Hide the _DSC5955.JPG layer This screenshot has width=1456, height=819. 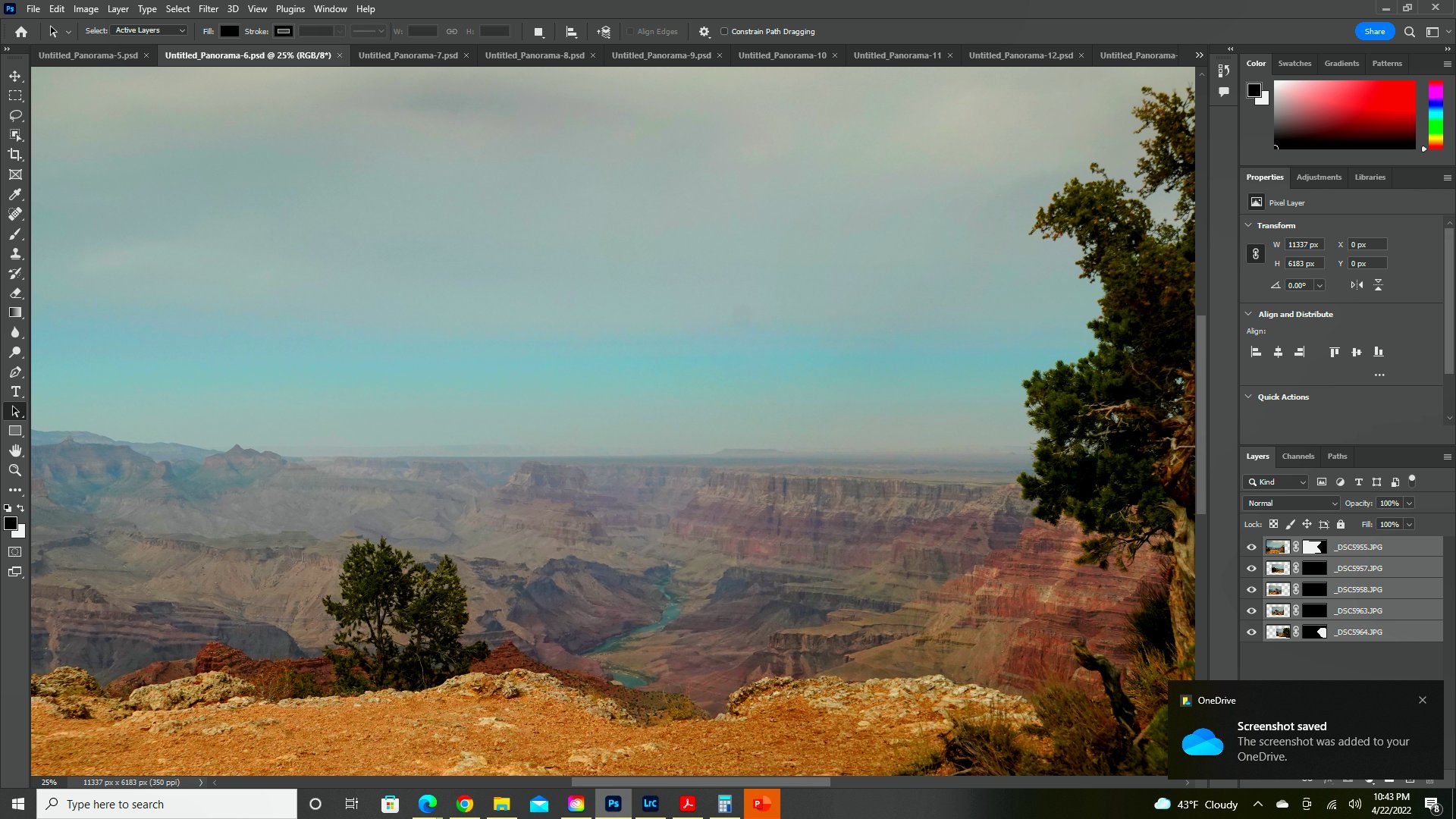point(1251,547)
